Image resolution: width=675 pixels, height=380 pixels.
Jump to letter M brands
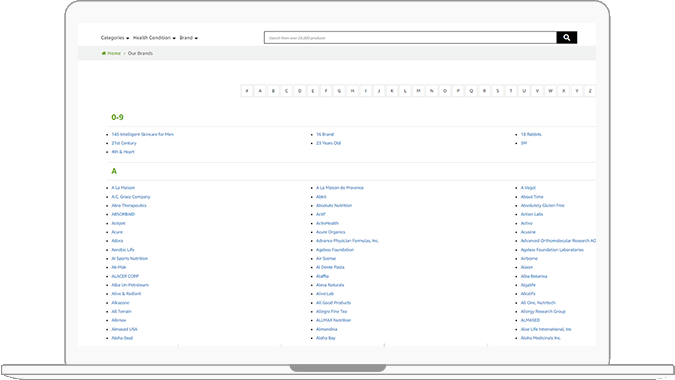(418, 91)
